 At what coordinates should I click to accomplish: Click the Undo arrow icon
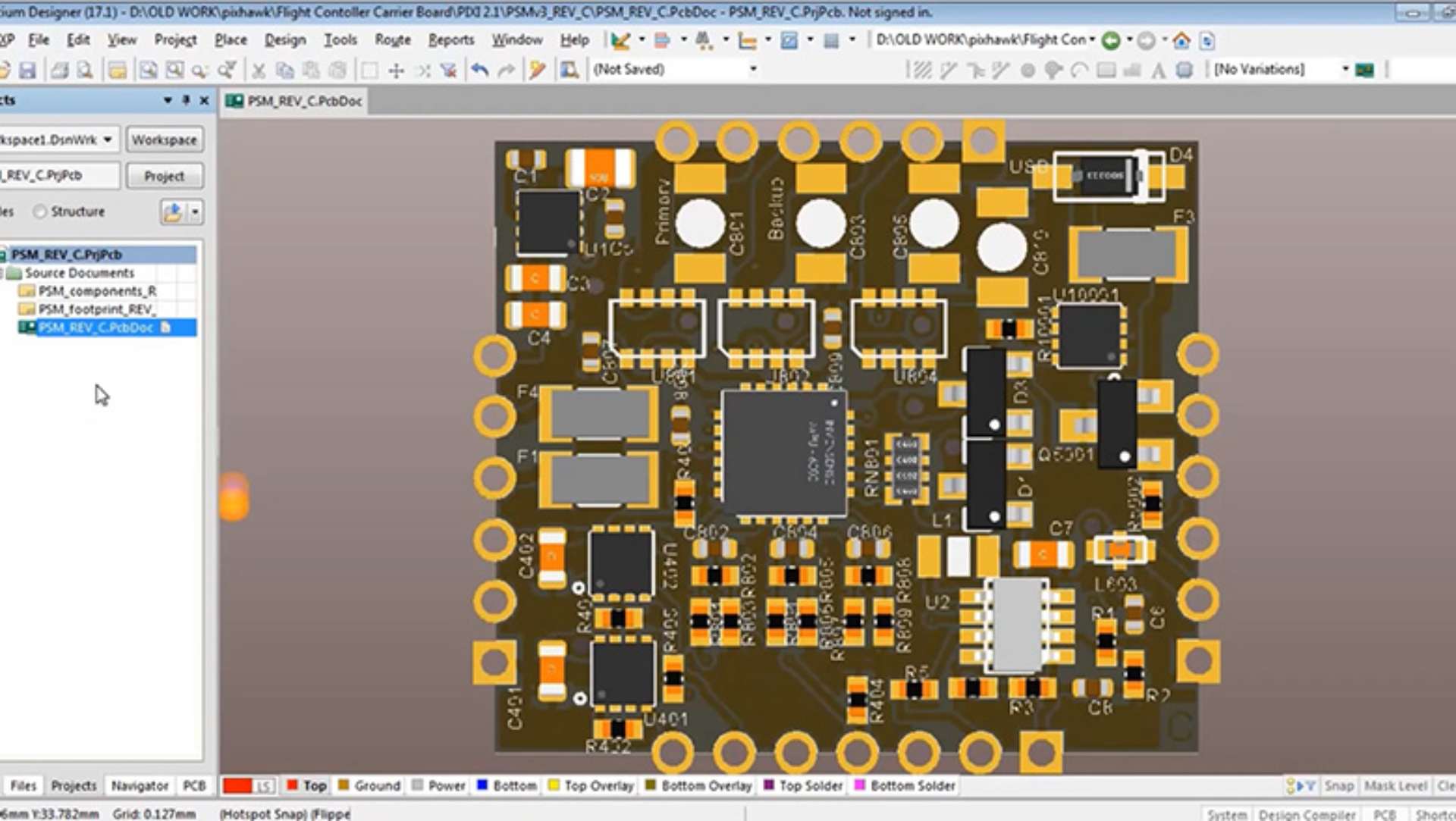tap(480, 69)
